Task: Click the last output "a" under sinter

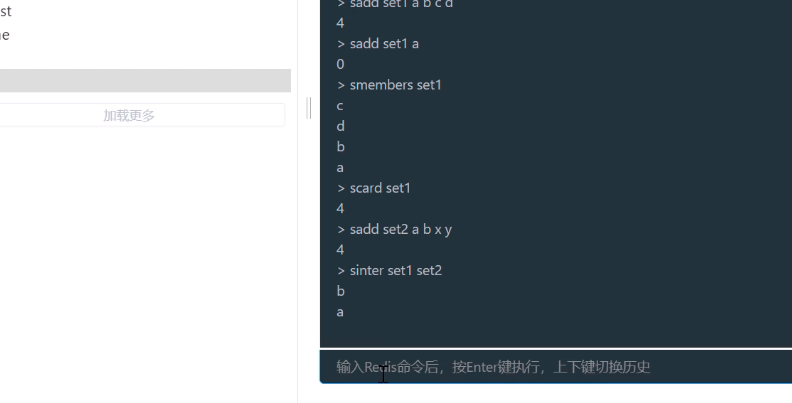Action: coord(340,312)
